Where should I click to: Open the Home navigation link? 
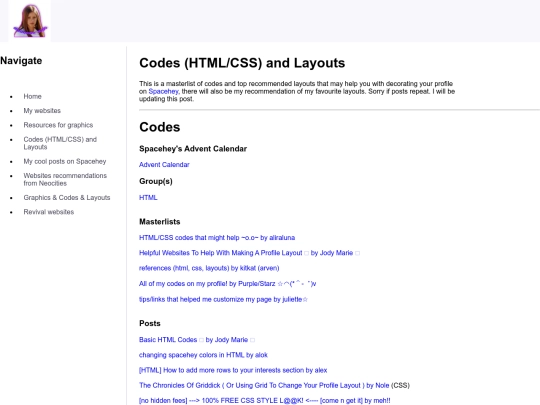click(x=32, y=96)
